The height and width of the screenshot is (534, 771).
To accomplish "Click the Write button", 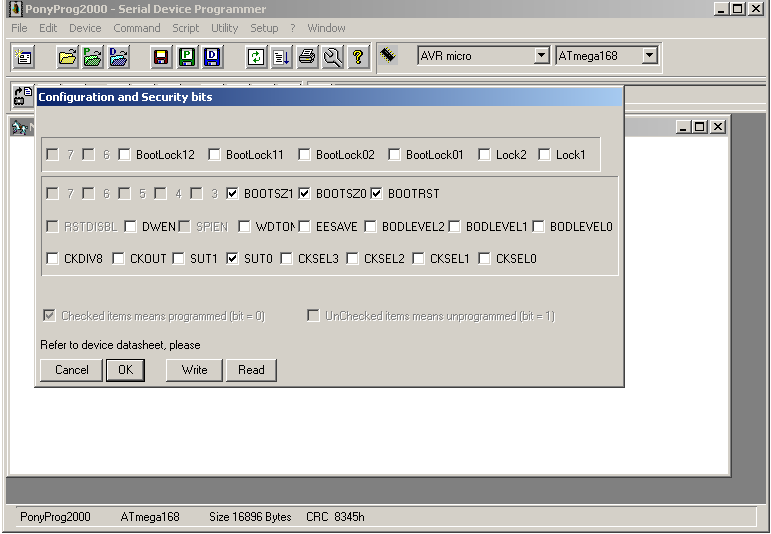I will pyautogui.click(x=194, y=370).
